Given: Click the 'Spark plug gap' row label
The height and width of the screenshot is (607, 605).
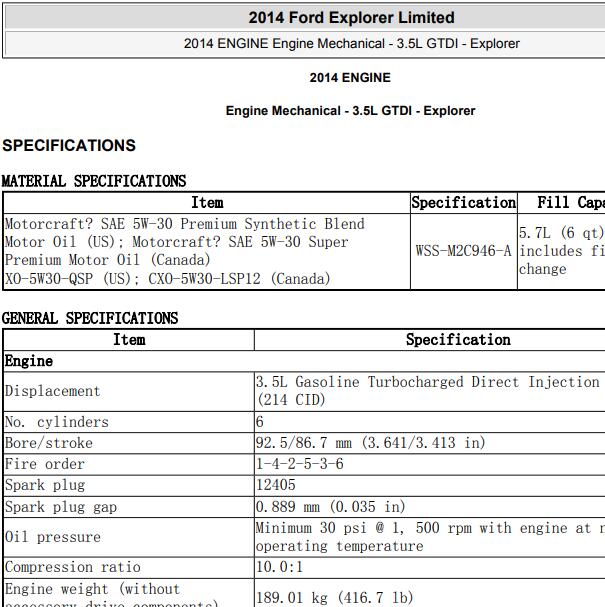Looking at the screenshot, I should point(61,507).
